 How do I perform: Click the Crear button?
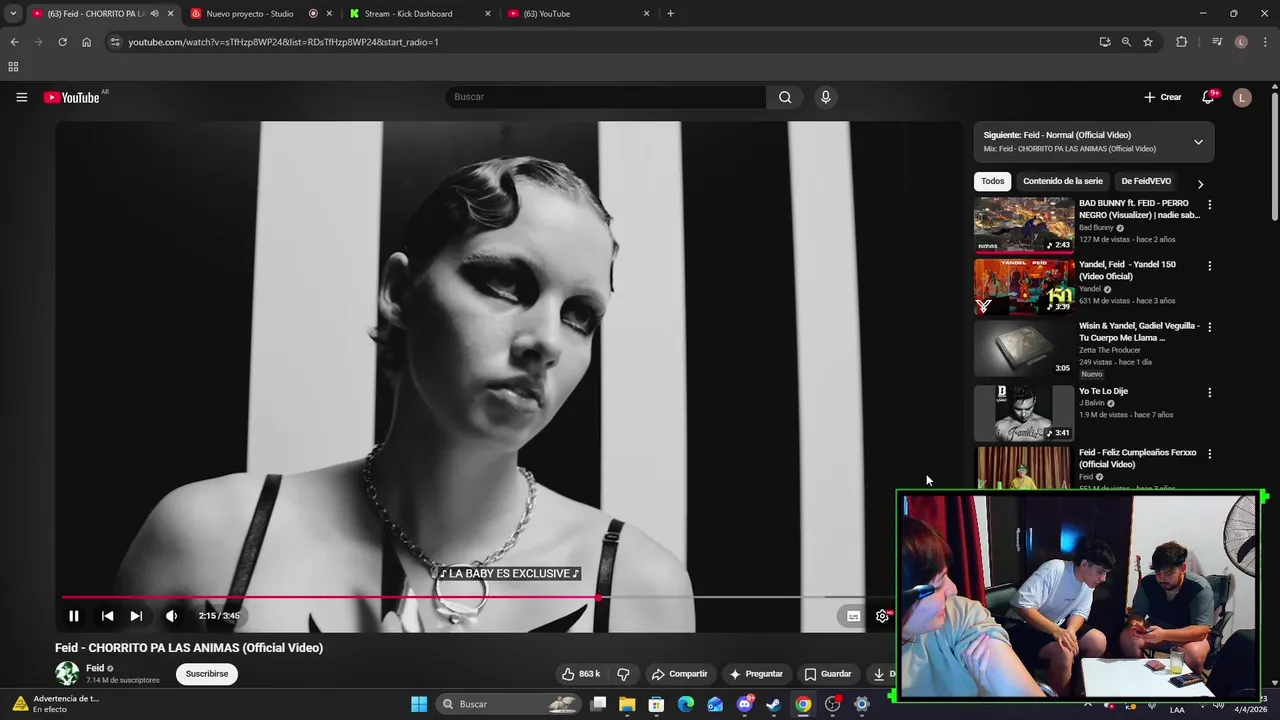[x=1163, y=97]
